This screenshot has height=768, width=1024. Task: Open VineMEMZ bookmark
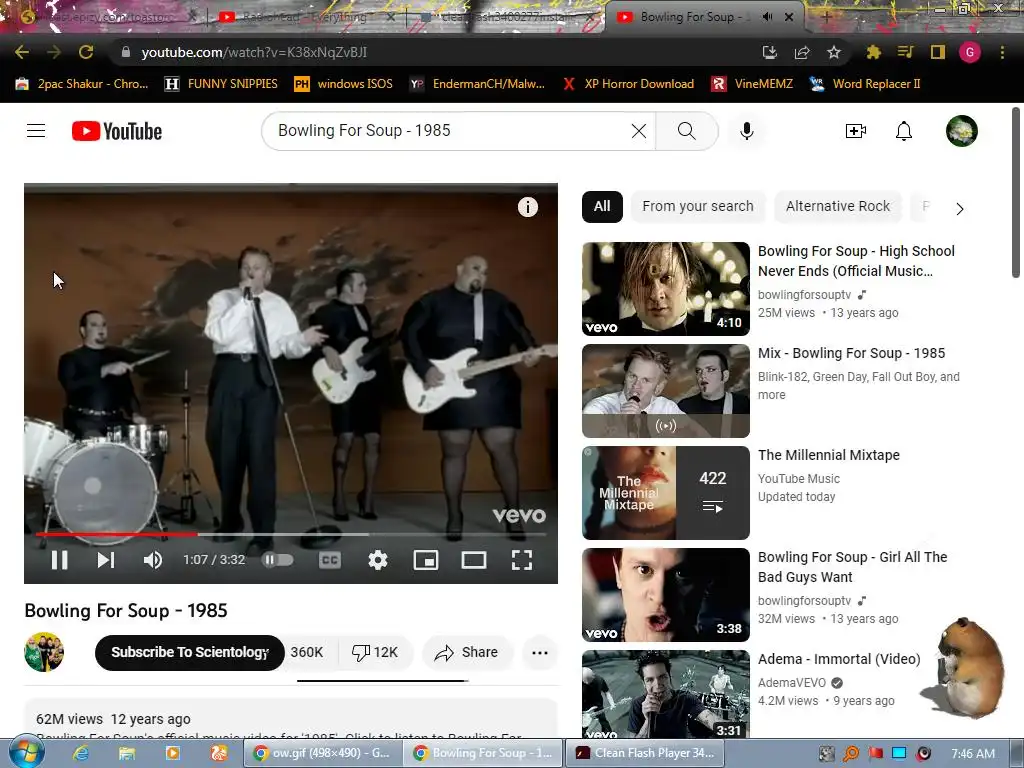point(752,84)
